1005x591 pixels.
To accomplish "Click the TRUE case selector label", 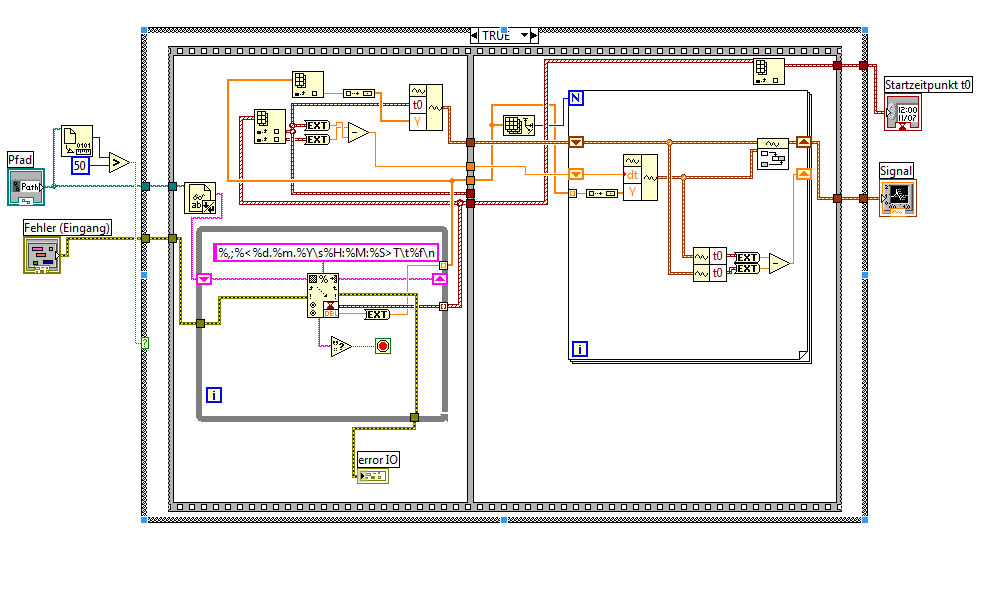I will (497, 36).
